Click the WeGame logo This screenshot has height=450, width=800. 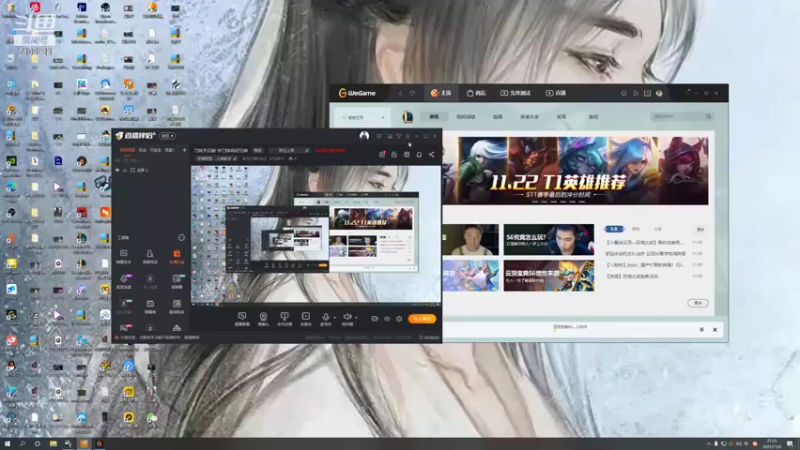[x=357, y=93]
